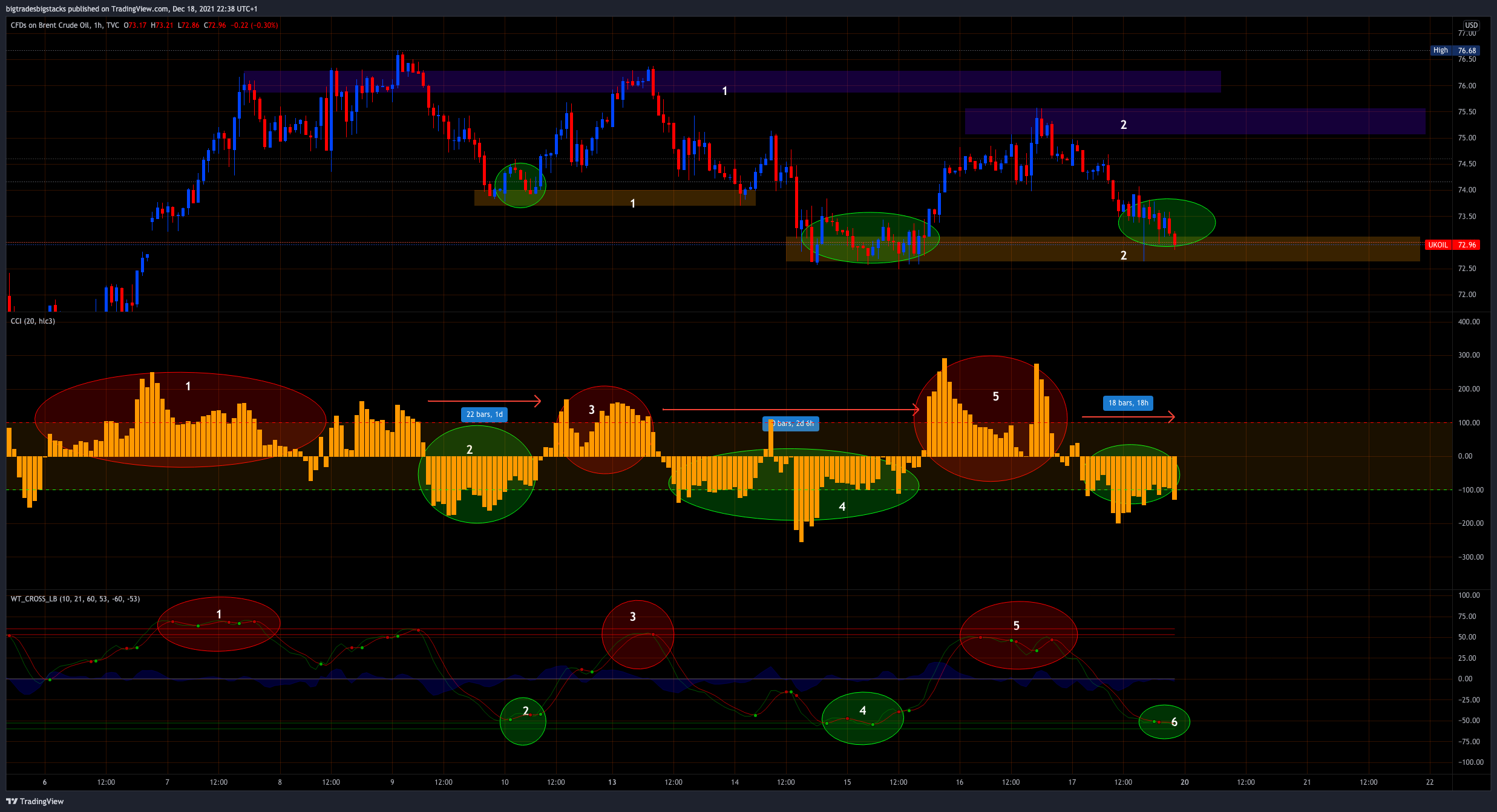Click red ellipse 3 in the WT_CROSS pane

(x=638, y=634)
